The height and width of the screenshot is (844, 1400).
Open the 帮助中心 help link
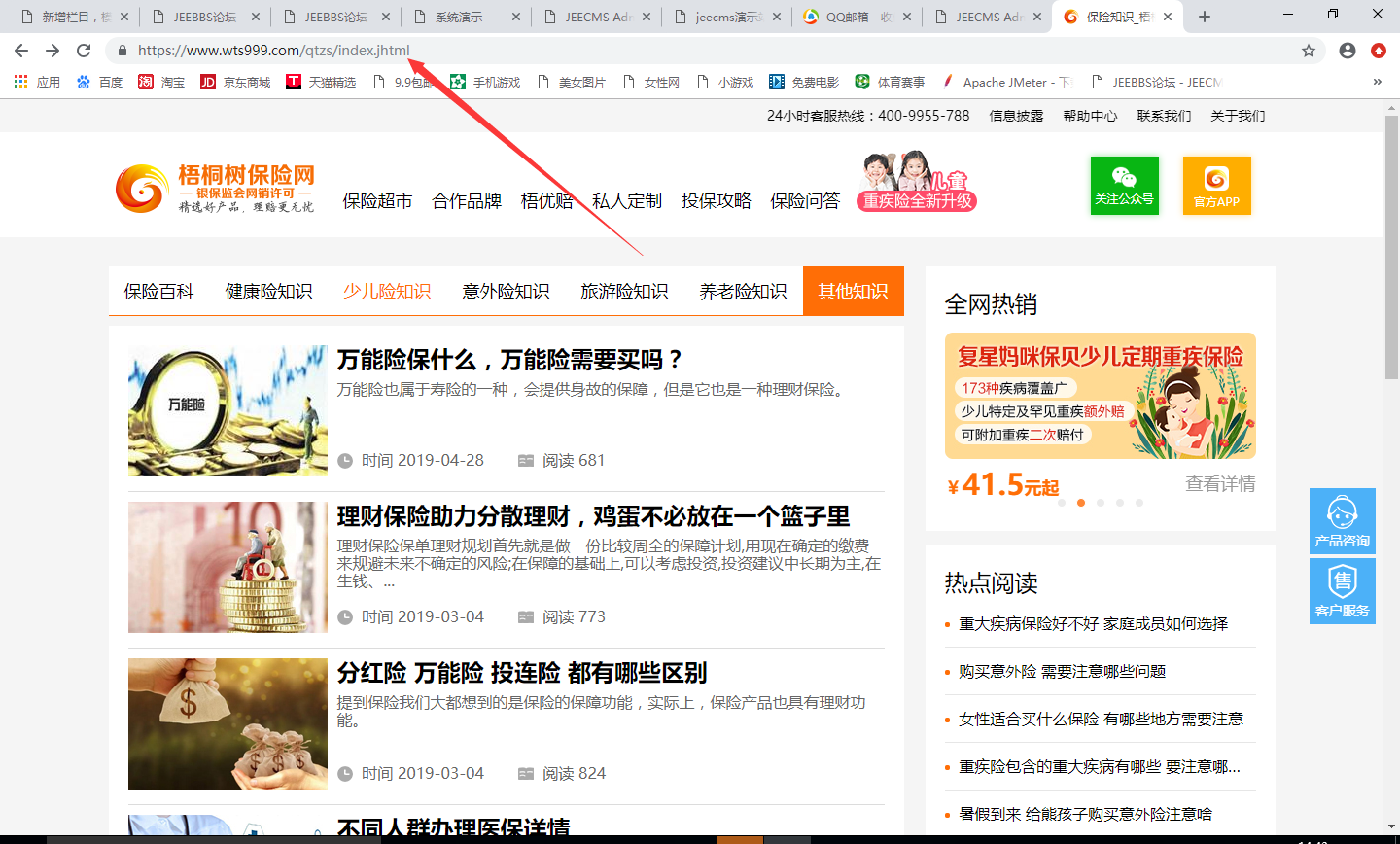pyautogui.click(x=1090, y=116)
